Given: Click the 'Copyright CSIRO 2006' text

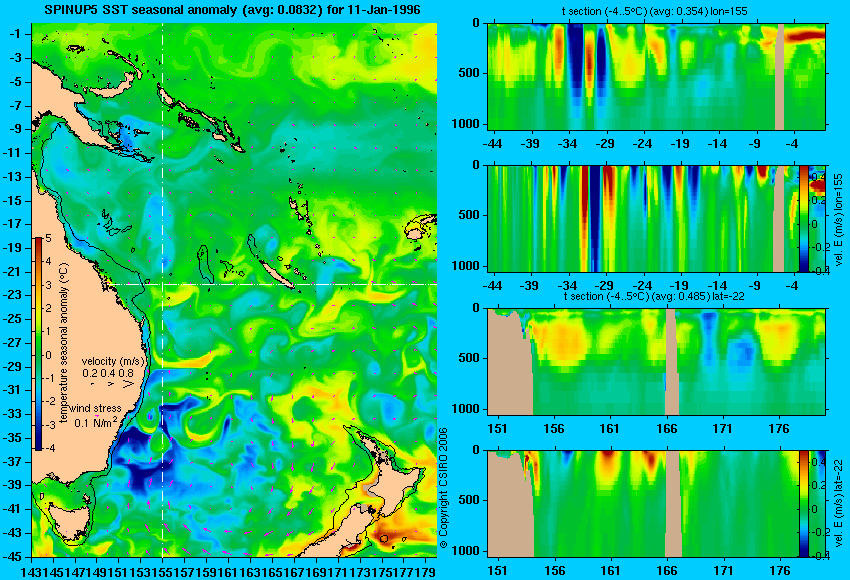Looking at the screenshot, I should (443, 488).
